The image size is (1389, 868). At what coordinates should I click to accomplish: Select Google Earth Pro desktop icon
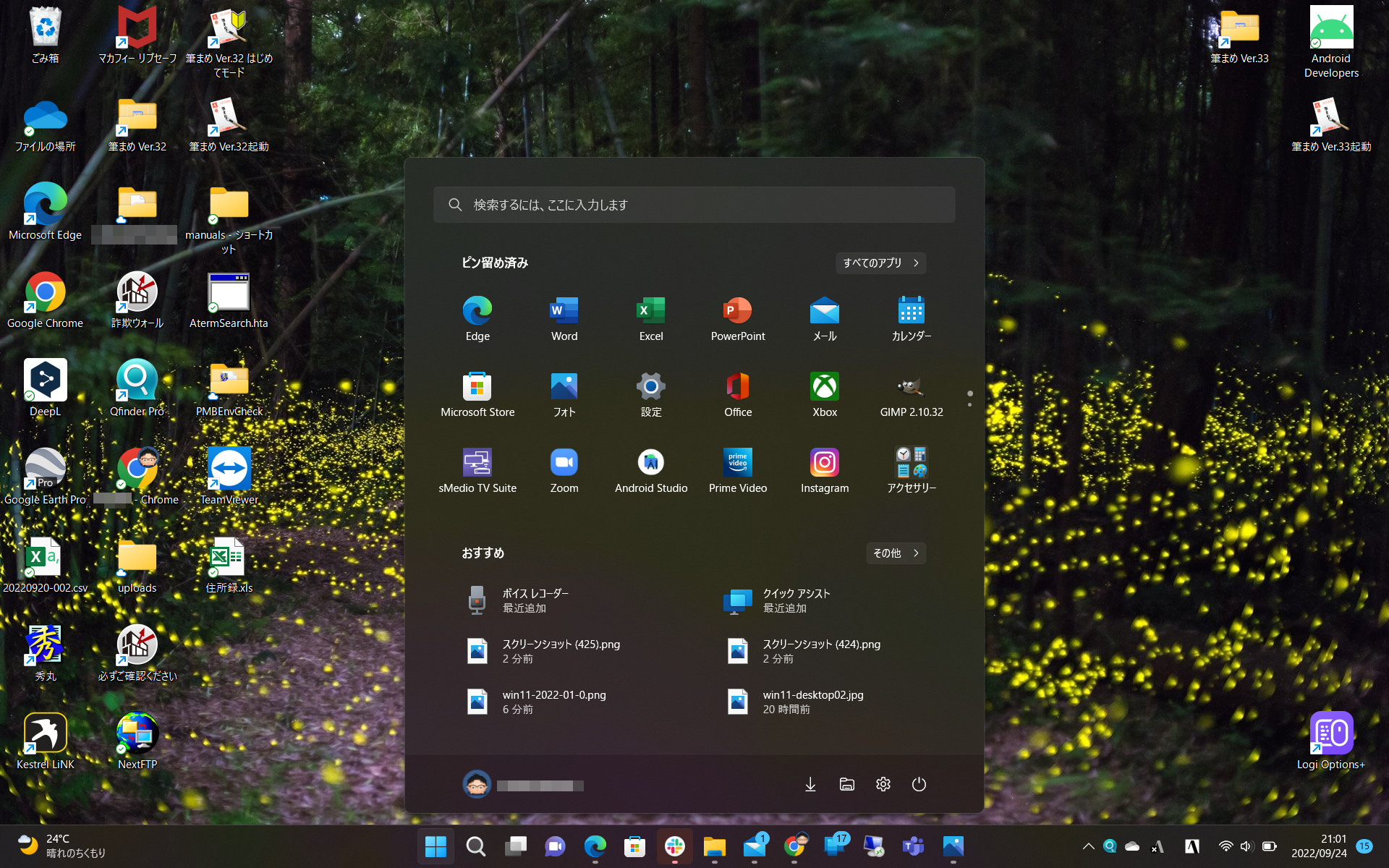45,477
